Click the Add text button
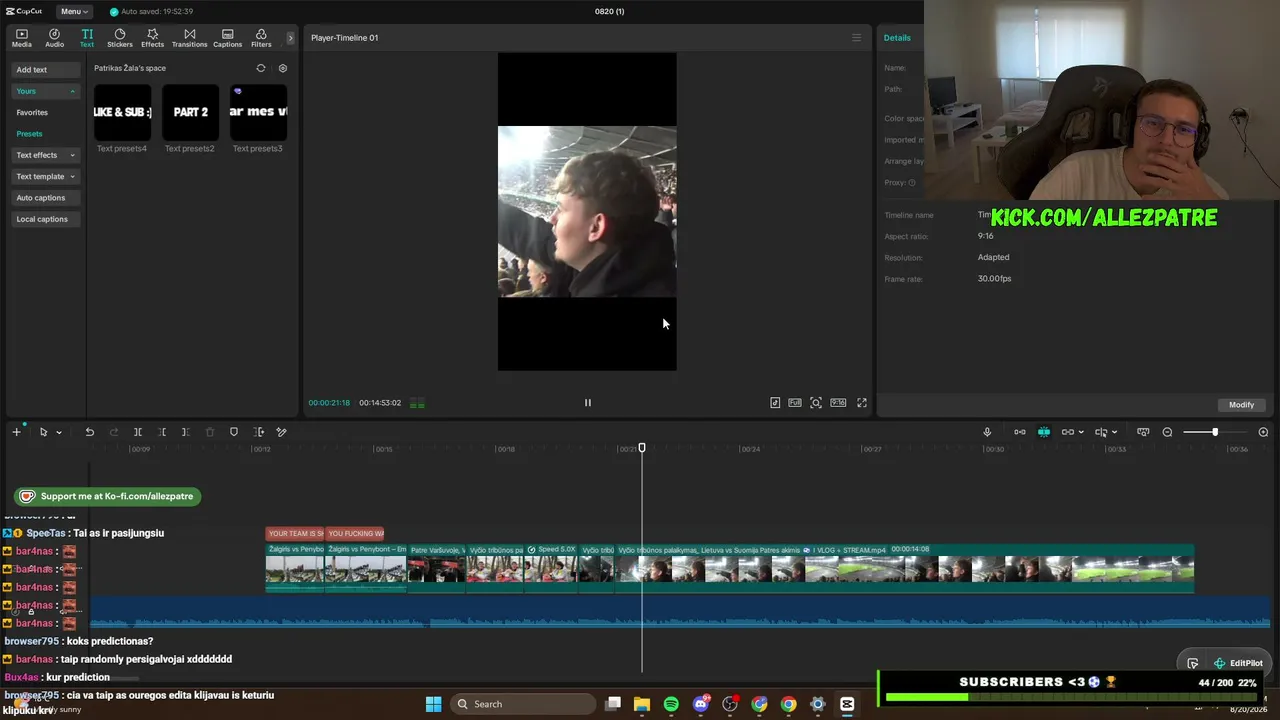The image size is (1280, 720). click(x=46, y=70)
